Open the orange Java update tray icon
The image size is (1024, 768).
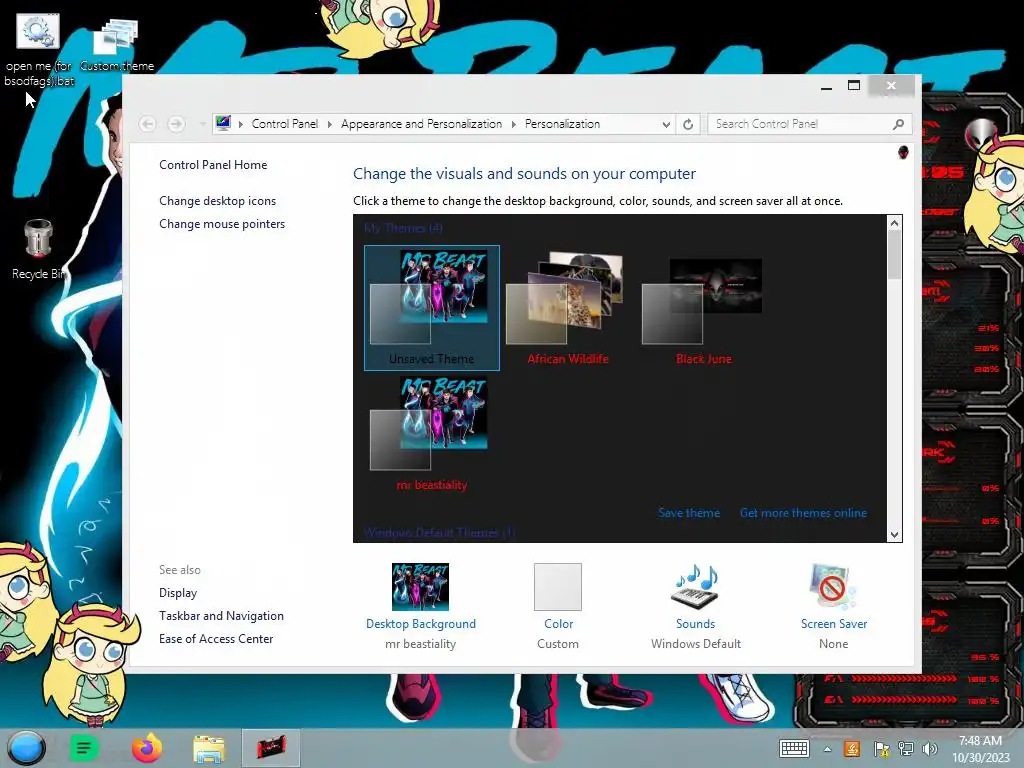tap(852, 749)
